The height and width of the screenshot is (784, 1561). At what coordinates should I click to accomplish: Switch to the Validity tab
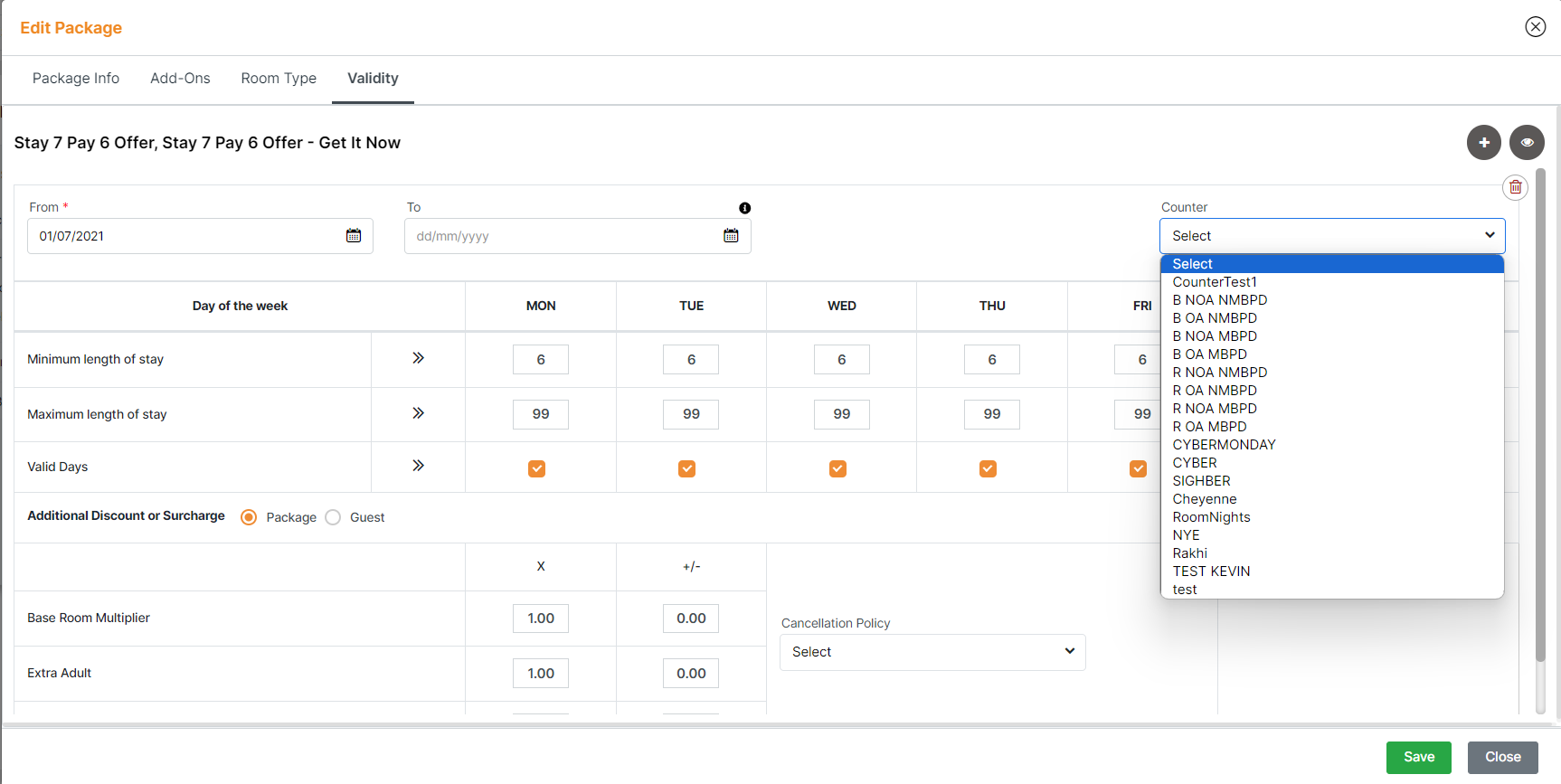coord(373,79)
